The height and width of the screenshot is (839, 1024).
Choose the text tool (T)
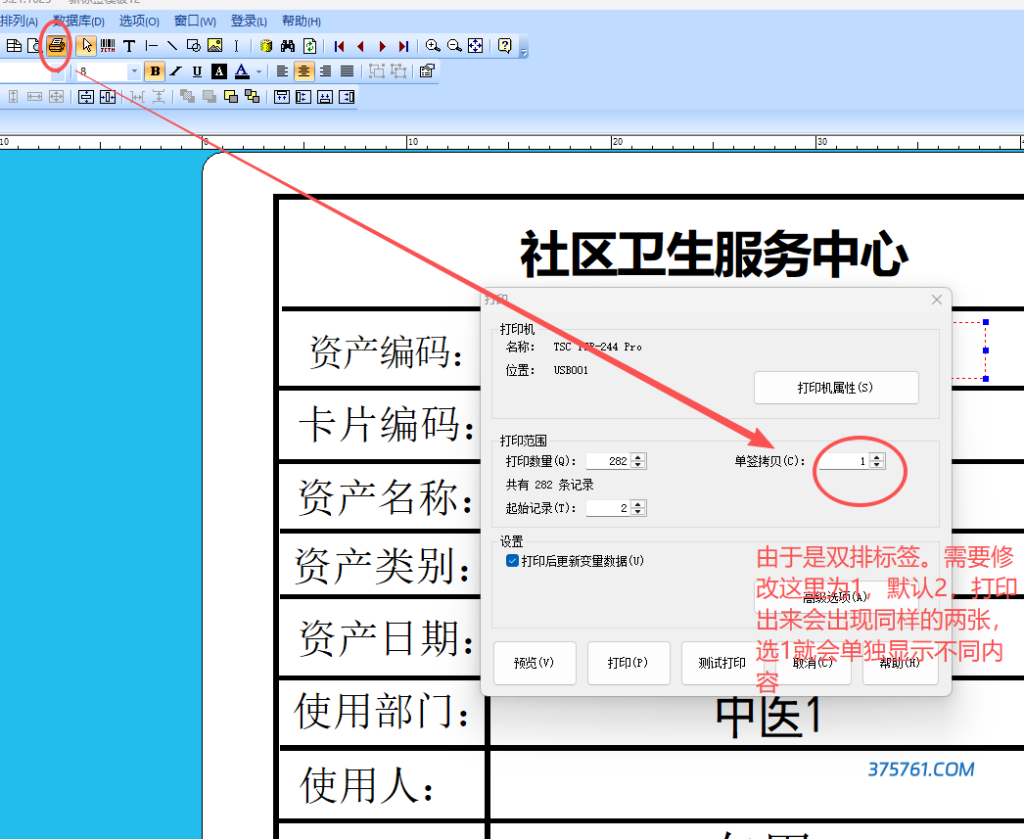129,45
